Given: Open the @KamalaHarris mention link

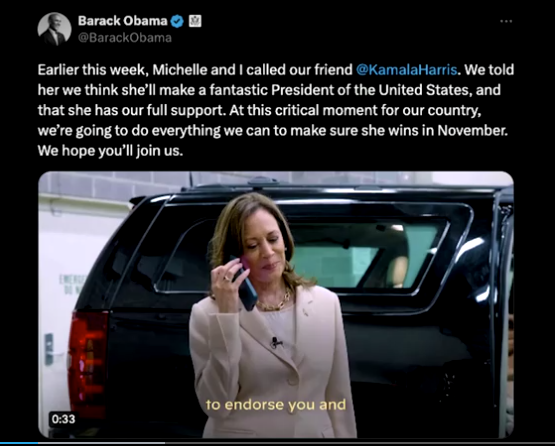Looking at the screenshot, I should (x=406, y=70).
